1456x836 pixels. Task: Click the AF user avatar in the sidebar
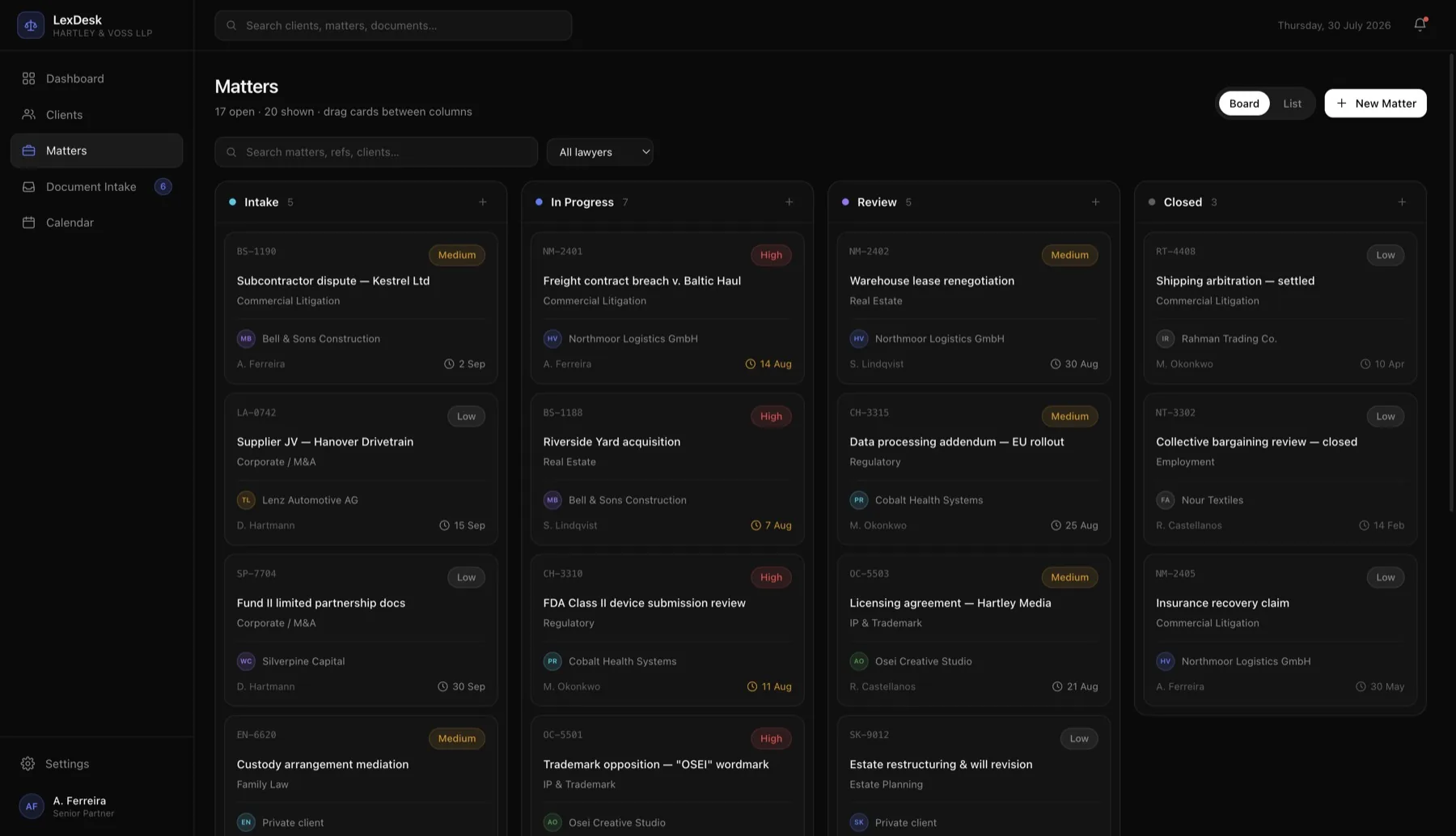(x=32, y=806)
